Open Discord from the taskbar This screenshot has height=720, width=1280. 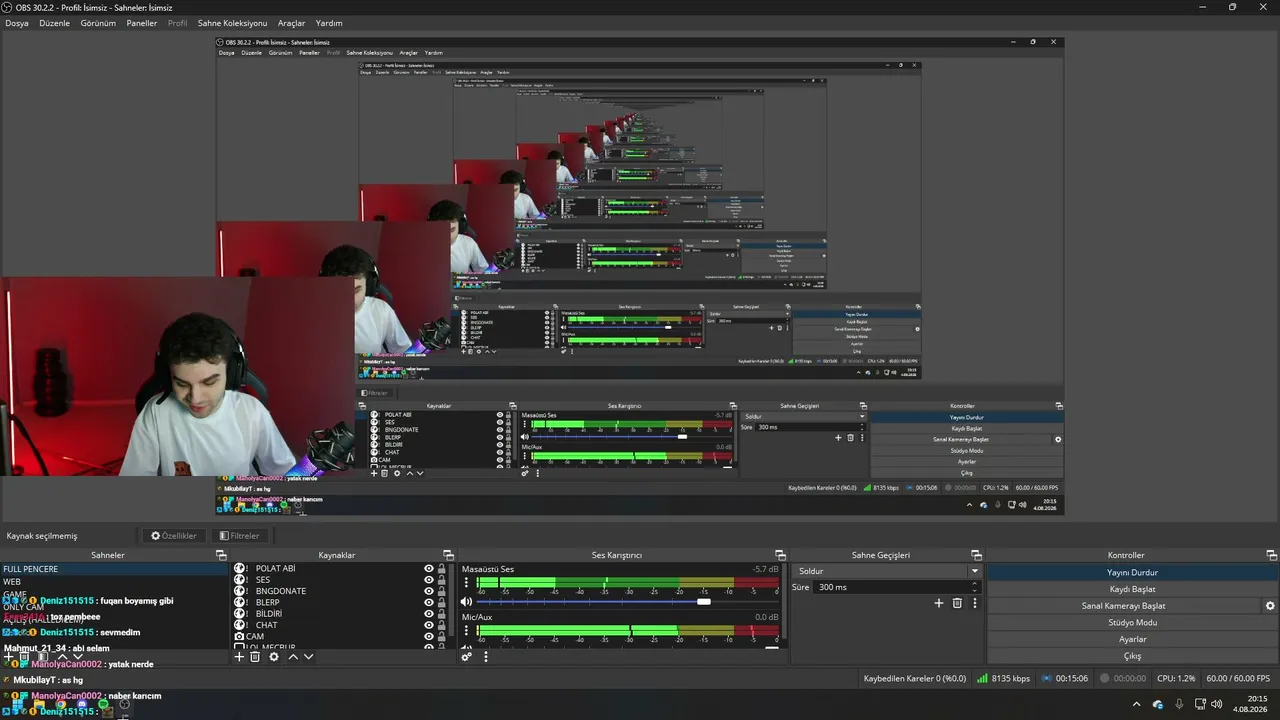click(82, 705)
